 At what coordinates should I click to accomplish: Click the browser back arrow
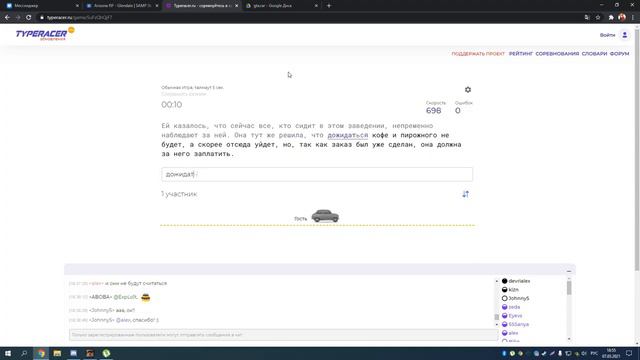coord(7,18)
